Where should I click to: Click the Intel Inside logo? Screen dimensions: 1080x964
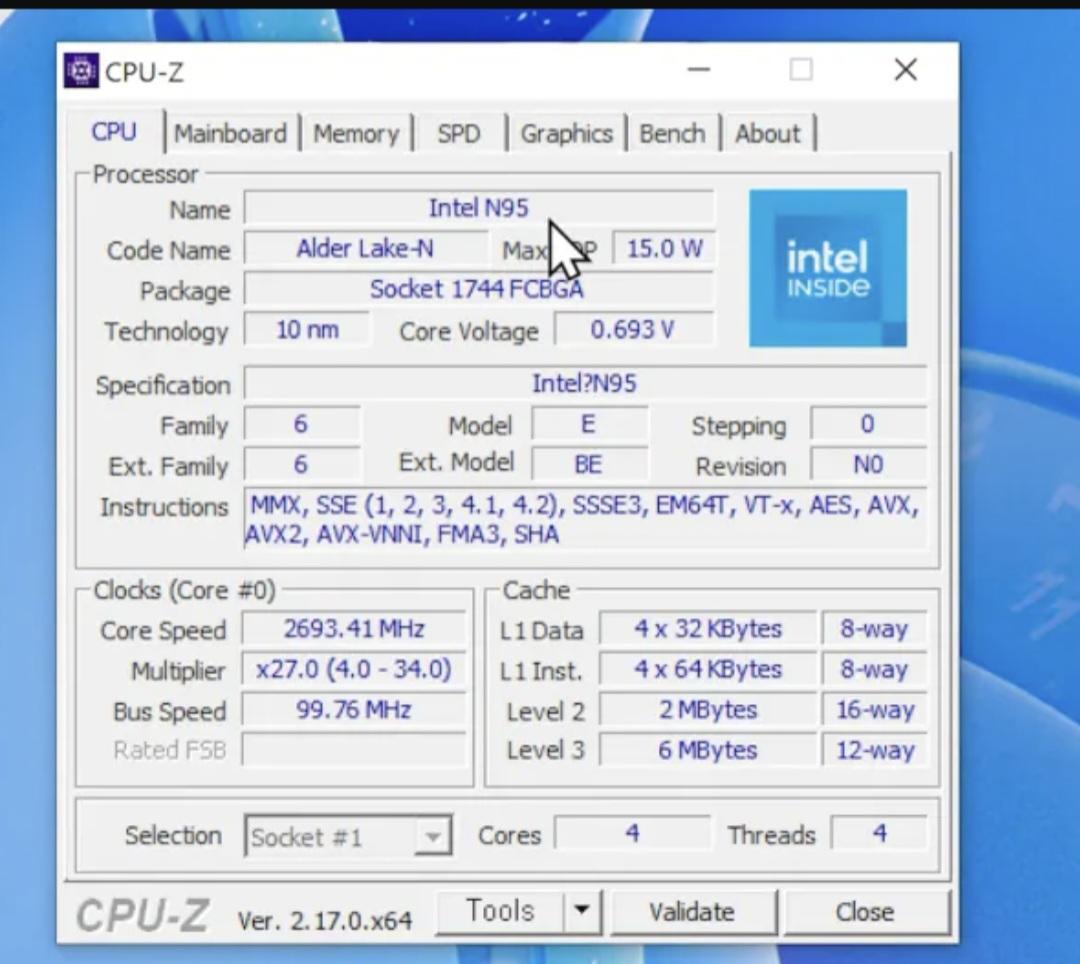[x=828, y=268]
